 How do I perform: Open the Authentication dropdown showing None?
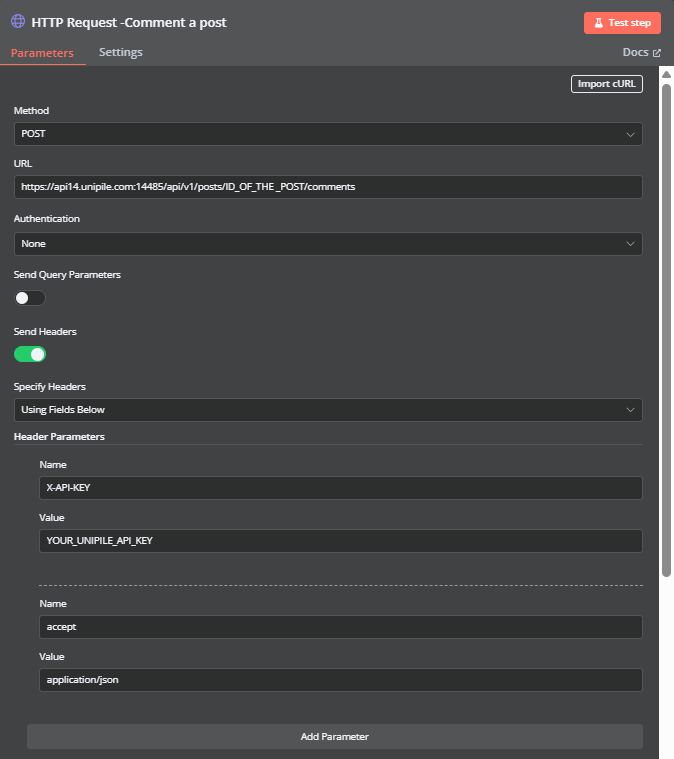tap(328, 244)
